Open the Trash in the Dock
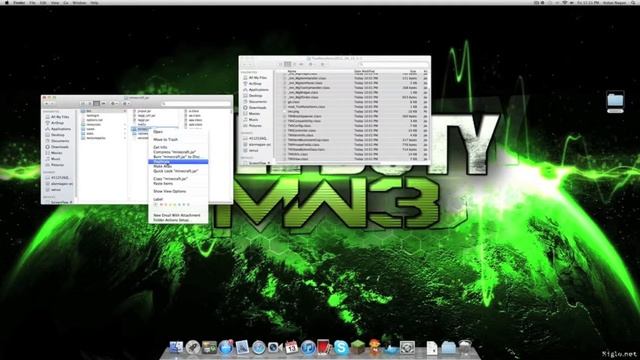The image size is (640, 360). 465,347
